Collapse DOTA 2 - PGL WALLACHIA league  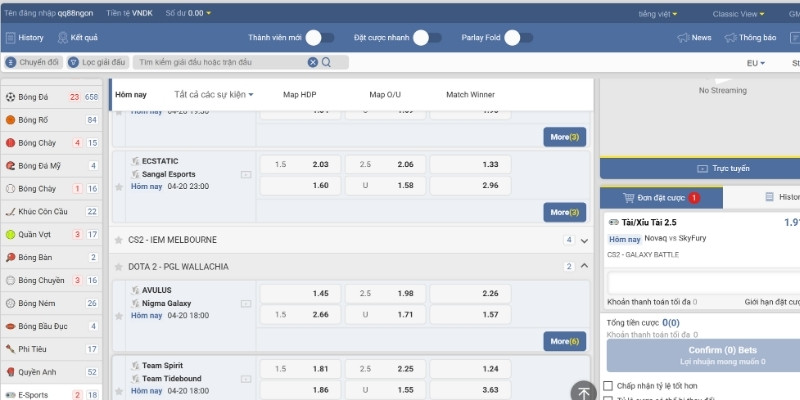pyautogui.click(x=585, y=266)
